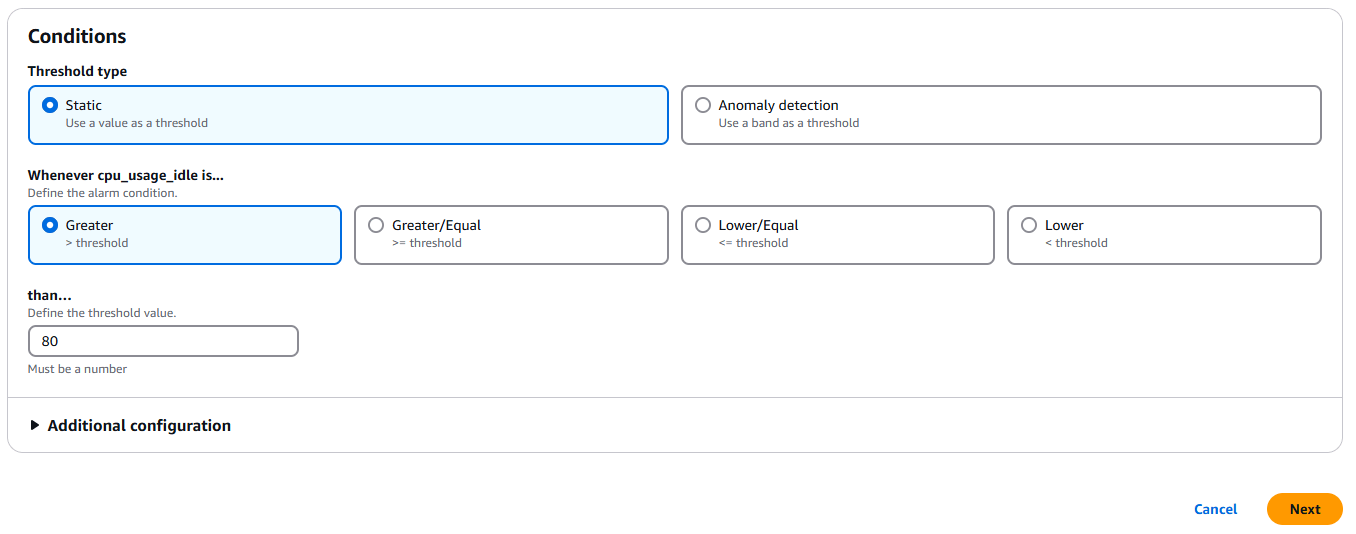Click the Cancel link

(1215, 509)
